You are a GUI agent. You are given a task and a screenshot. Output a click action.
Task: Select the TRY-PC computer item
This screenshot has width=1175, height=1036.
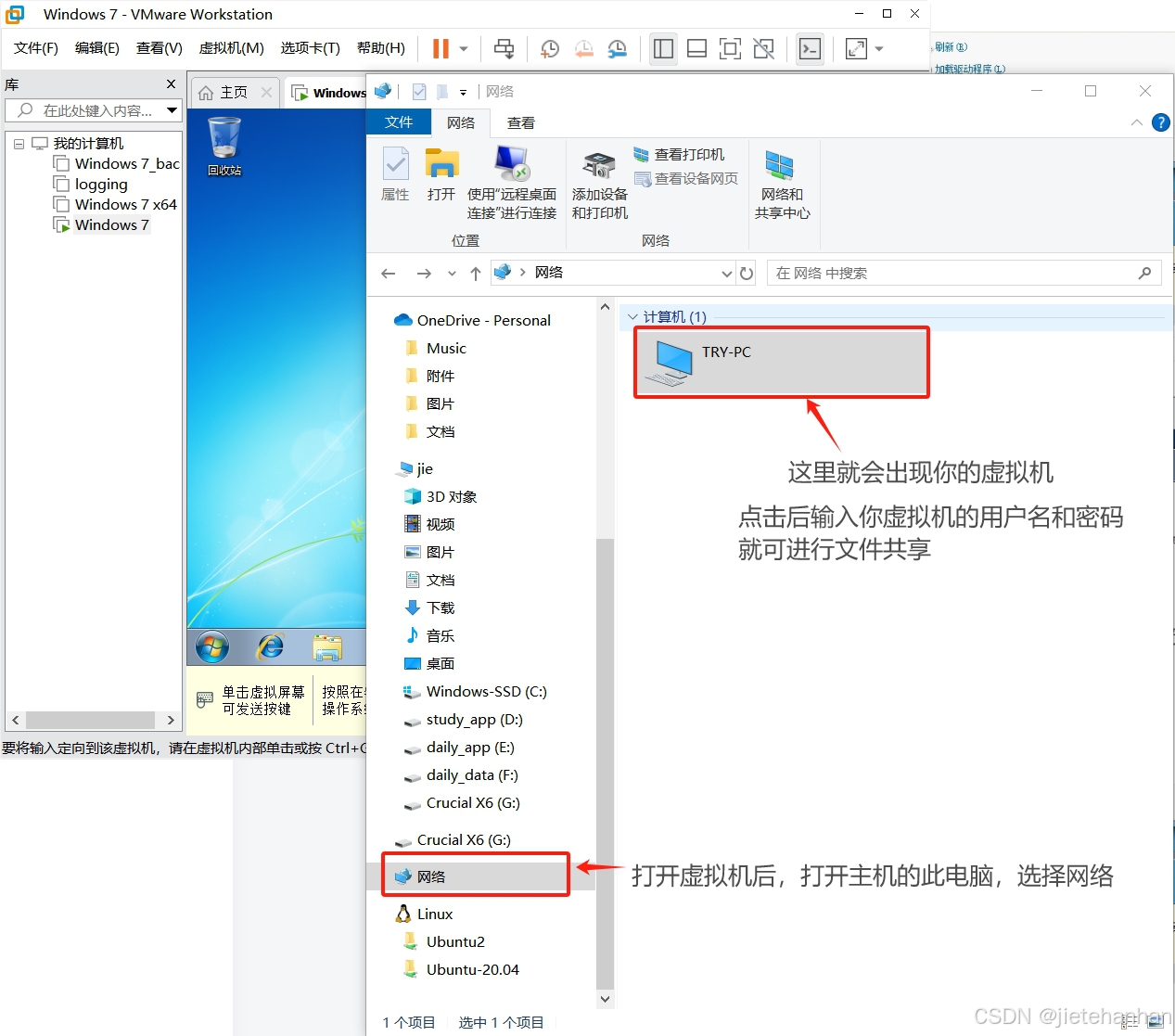pyautogui.click(x=781, y=362)
